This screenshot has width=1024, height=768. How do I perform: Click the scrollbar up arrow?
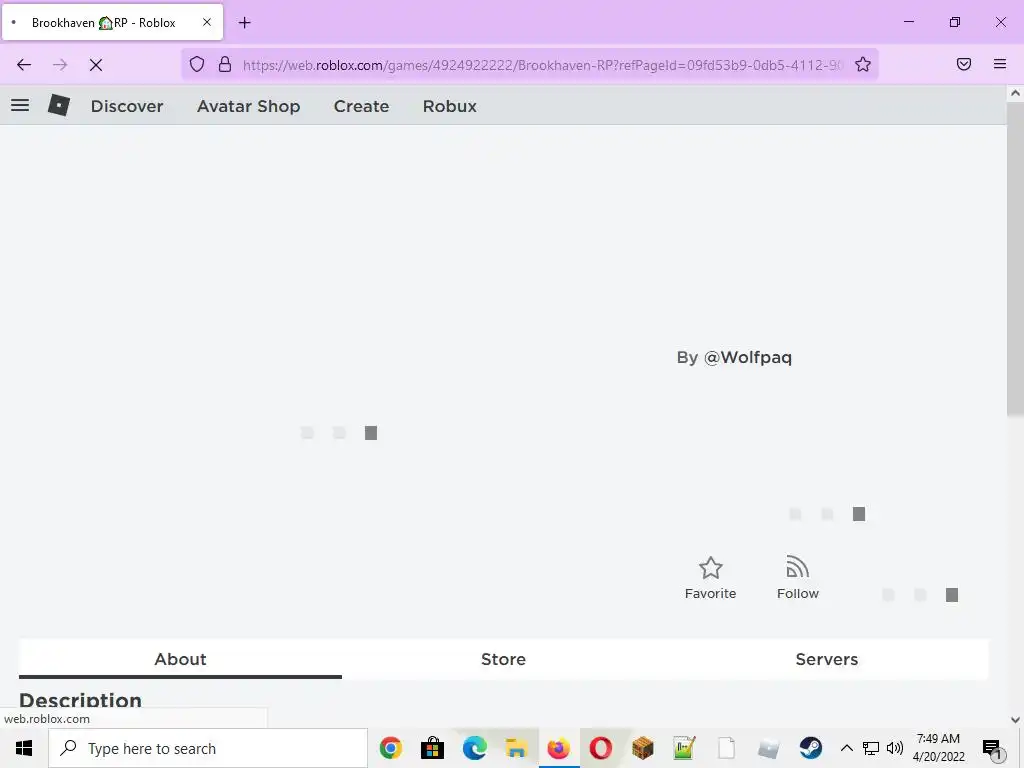click(1015, 93)
